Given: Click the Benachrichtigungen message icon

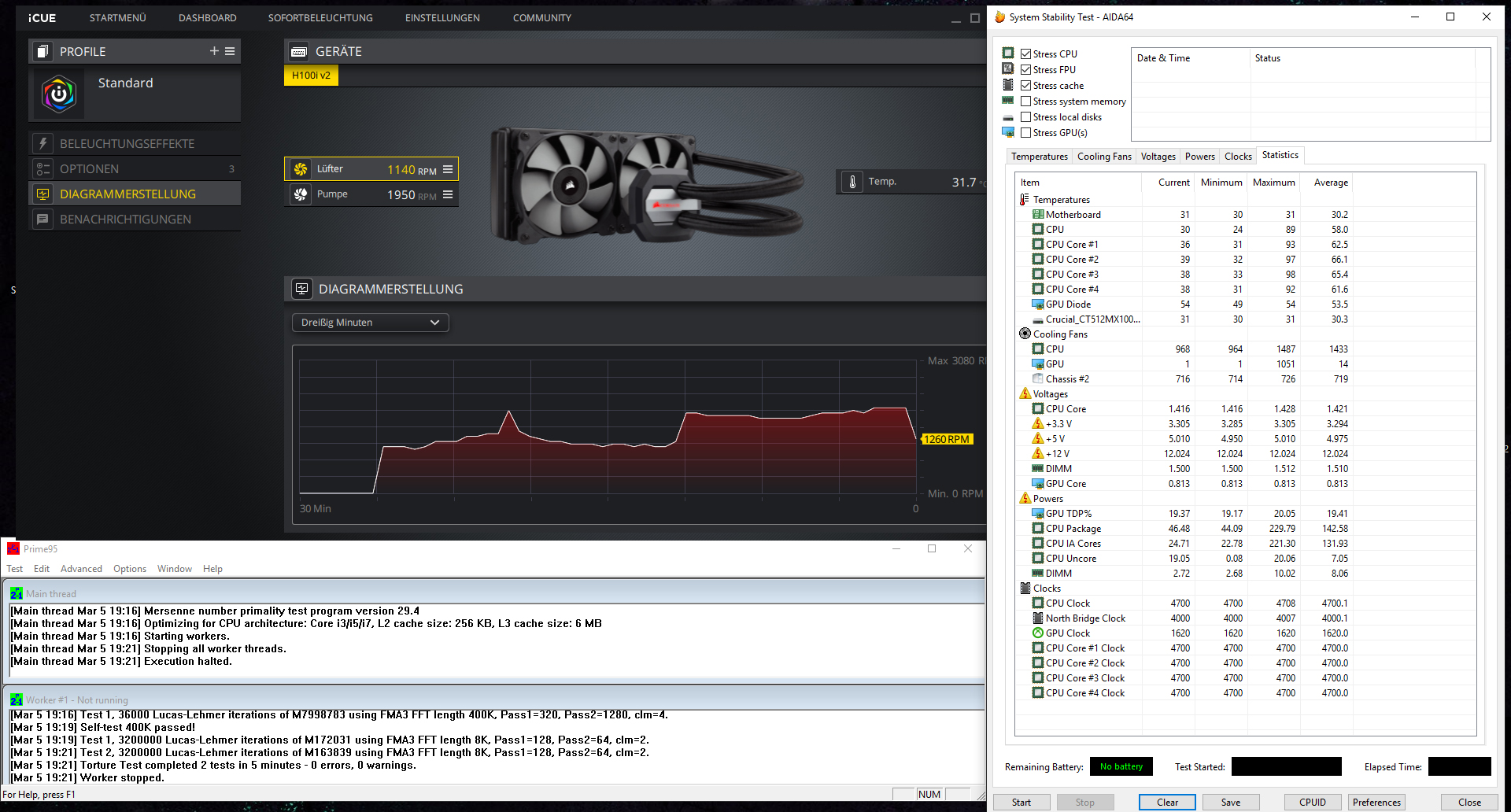Looking at the screenshot, I should coord(42,220).
